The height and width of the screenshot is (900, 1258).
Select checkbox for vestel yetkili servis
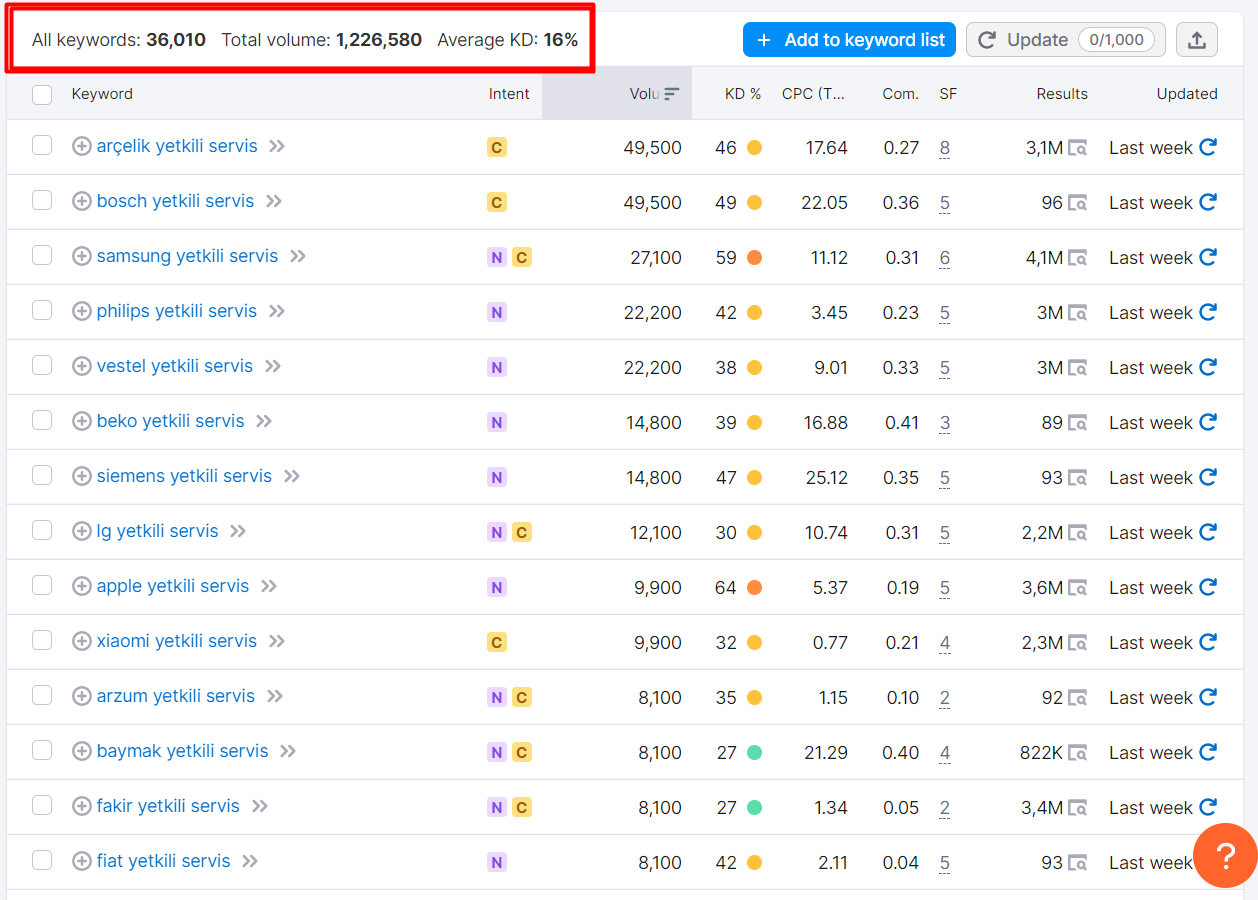point(42,366)
